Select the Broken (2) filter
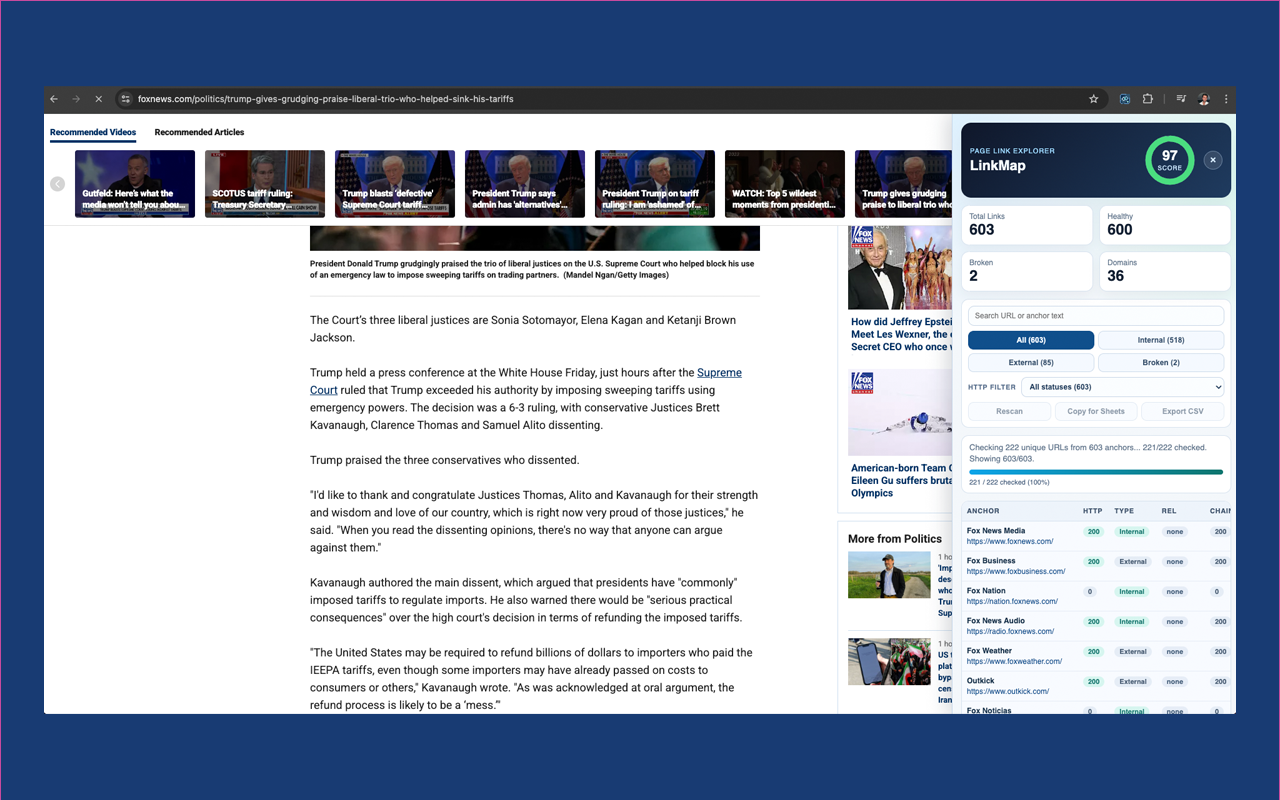This screenshot has width=1280, height=800. coord(1161,362)
